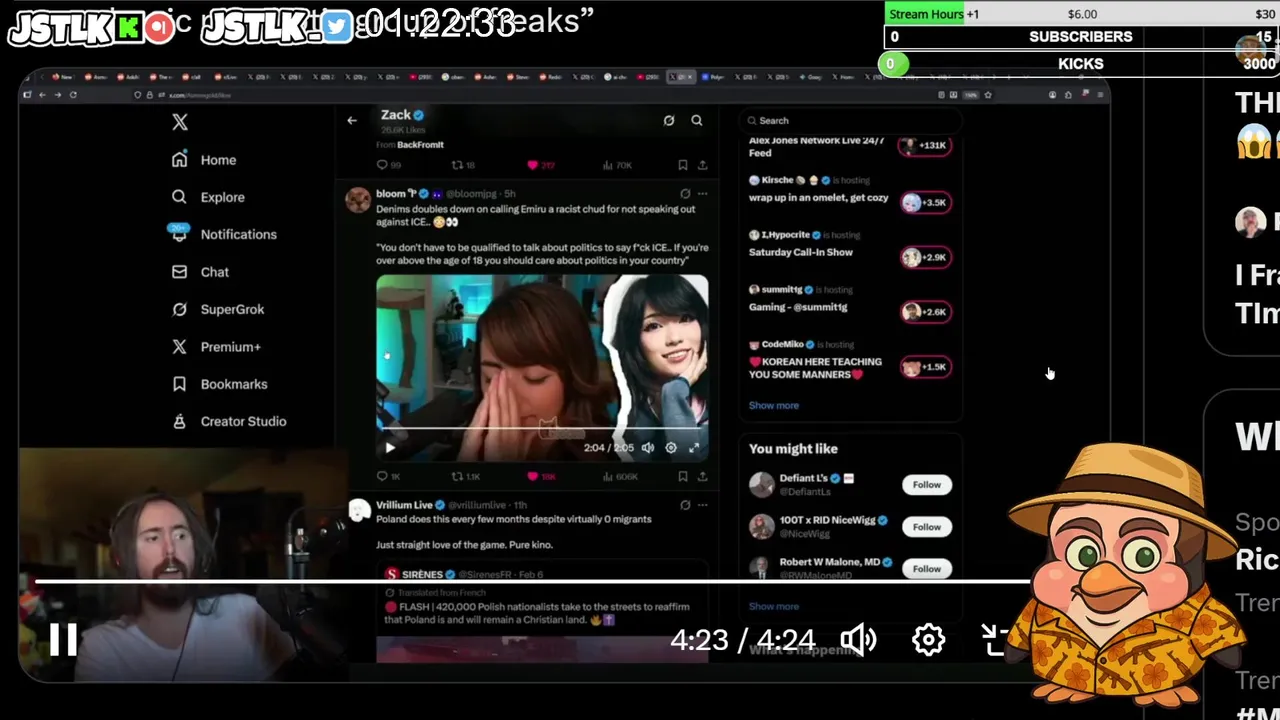Join summit1g's +2.6K Gaming space
This screenshot has height=720, width=1280.
[925, 312]
